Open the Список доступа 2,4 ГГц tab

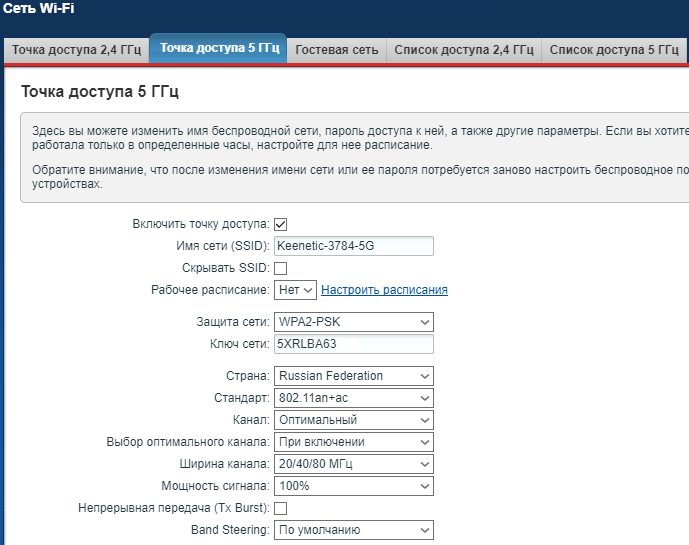[x=463, y=49]
